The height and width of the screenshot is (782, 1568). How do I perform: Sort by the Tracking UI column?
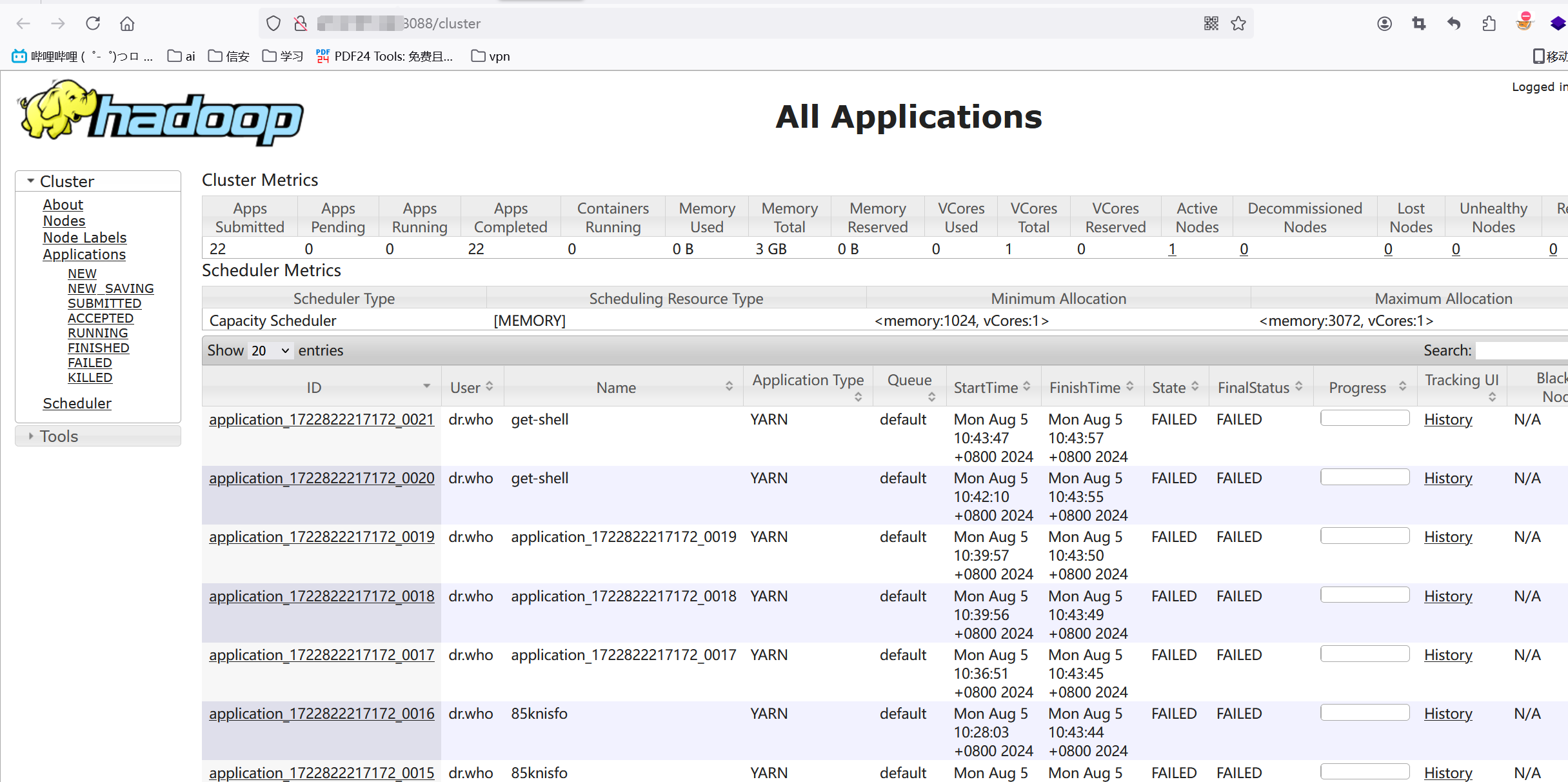point(1462,387)
